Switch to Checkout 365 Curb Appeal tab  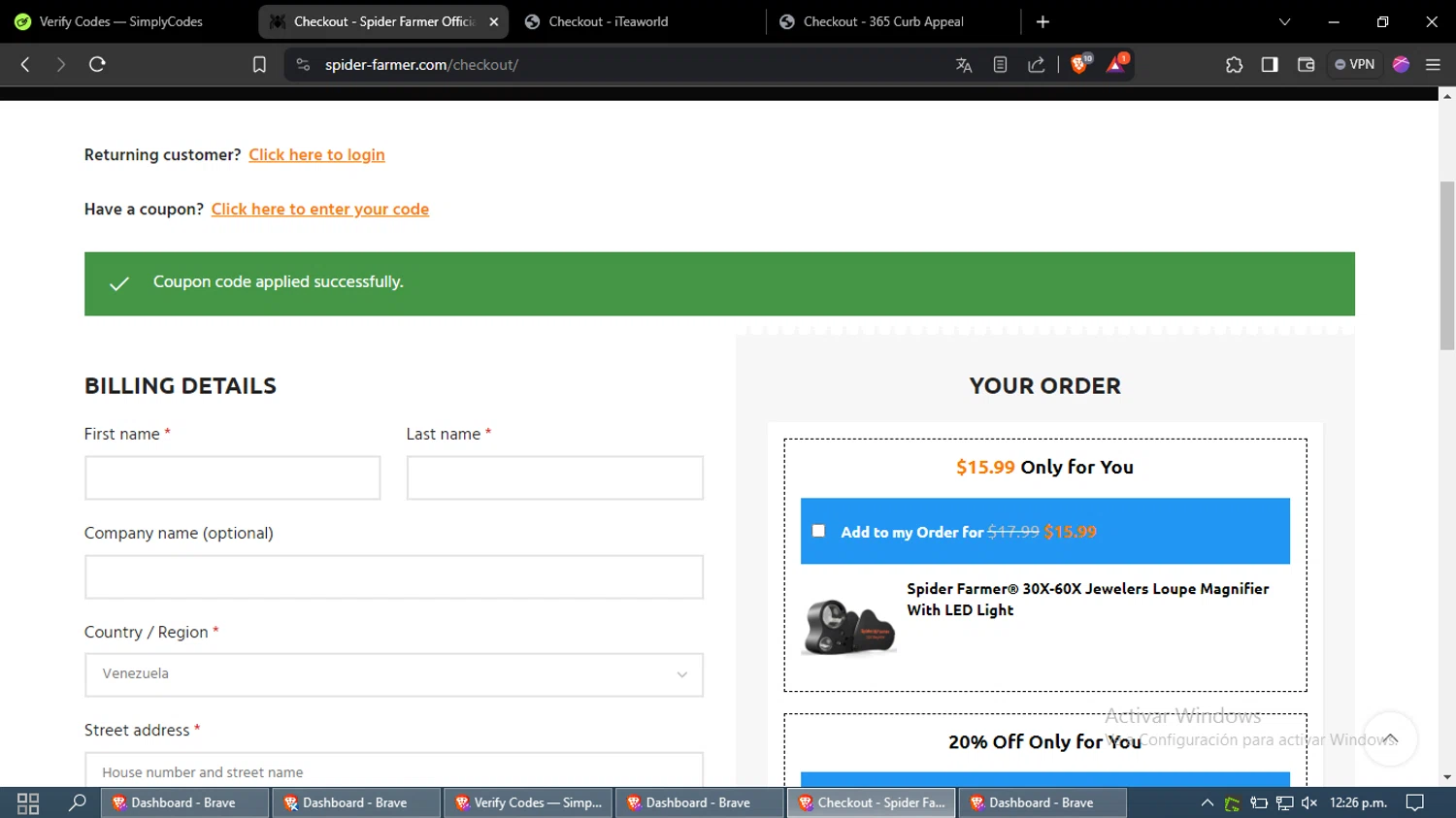pyautogui.click(x=883, y=21)
